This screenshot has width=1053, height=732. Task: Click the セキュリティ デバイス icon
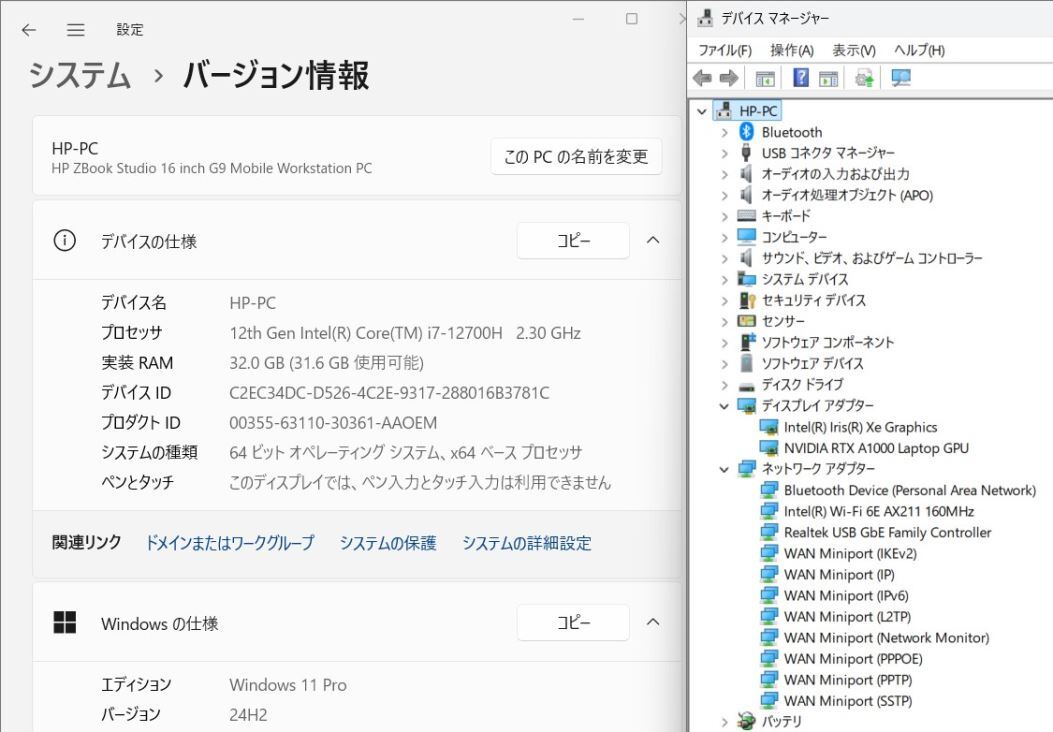746,300
